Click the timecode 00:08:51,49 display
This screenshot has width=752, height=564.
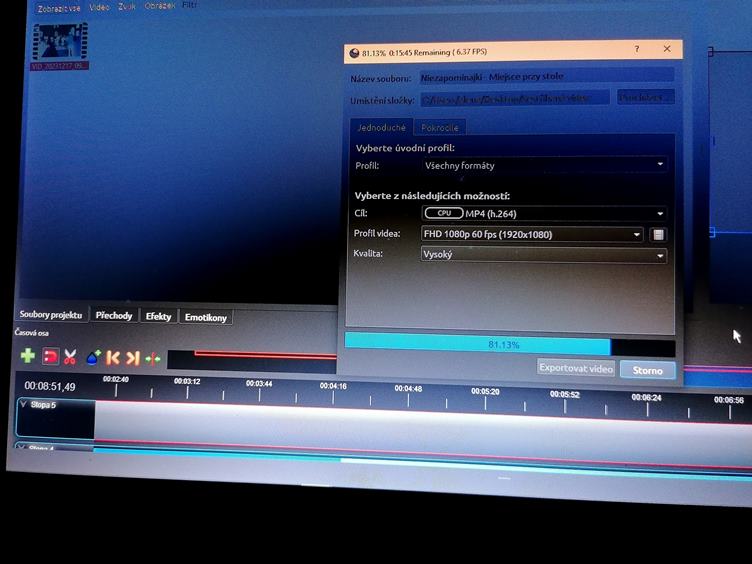point(50,387)
